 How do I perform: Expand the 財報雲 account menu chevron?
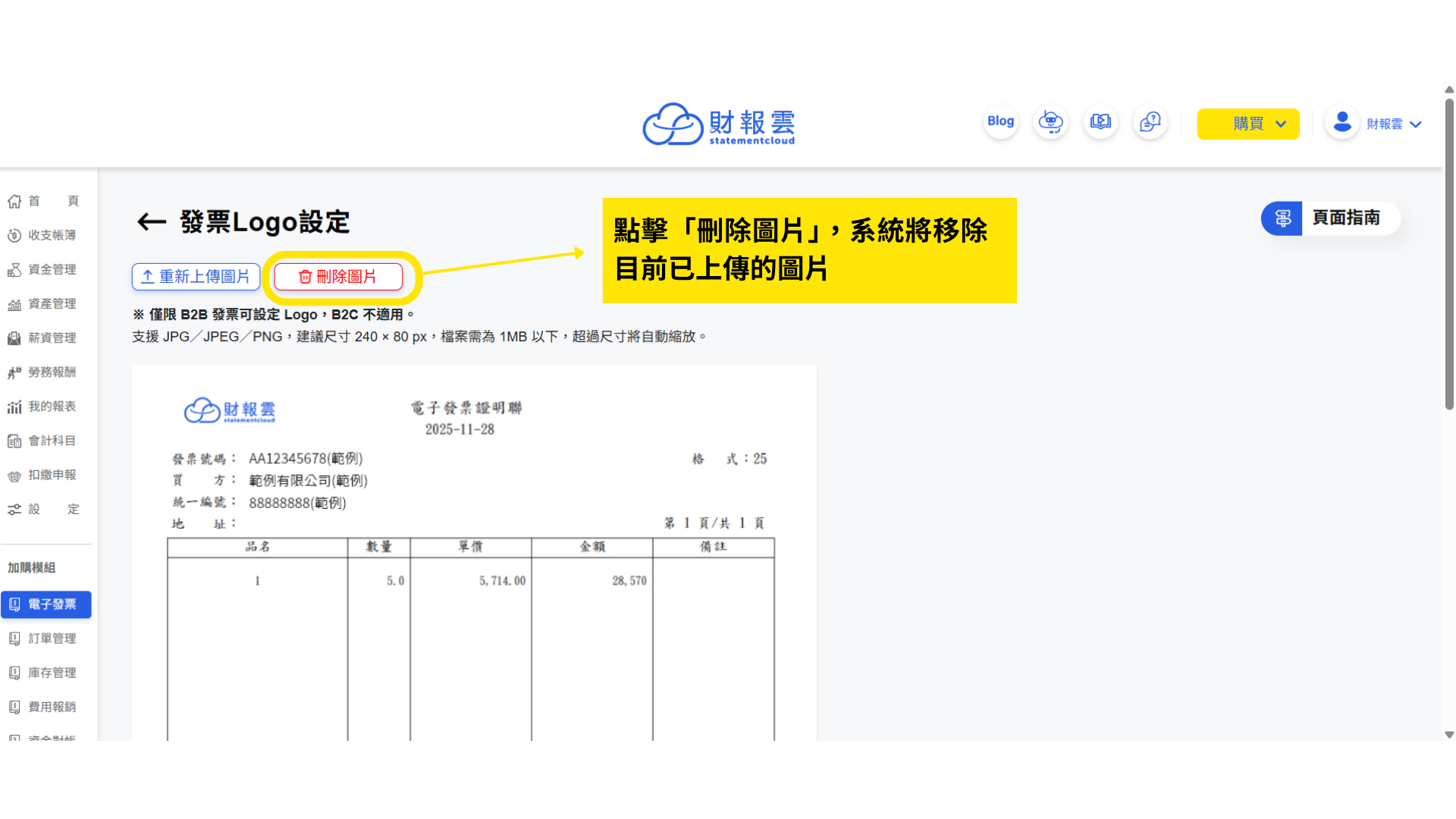tap(1416, 124)
